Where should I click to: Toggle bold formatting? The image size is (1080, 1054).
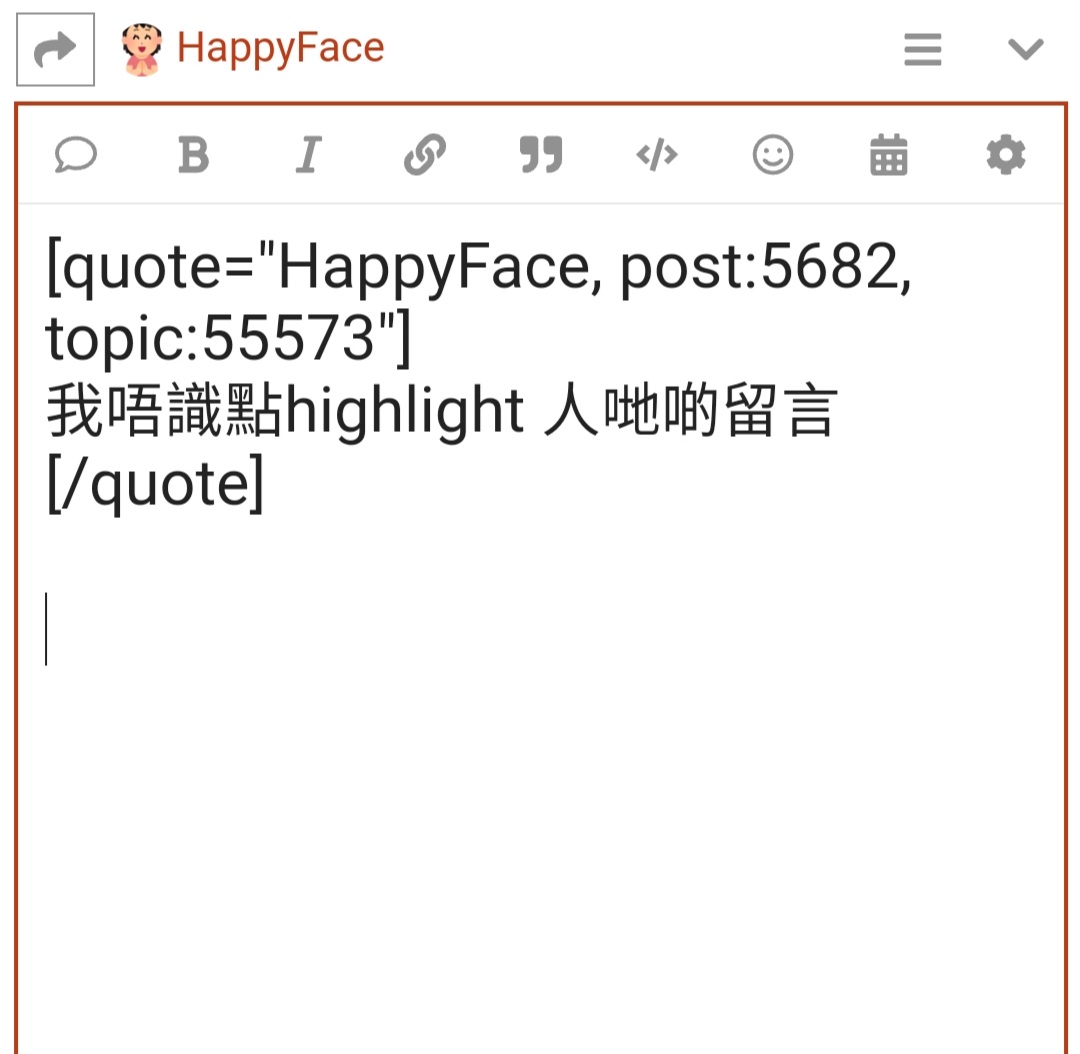pyautogui.click(x=193, y=155)
